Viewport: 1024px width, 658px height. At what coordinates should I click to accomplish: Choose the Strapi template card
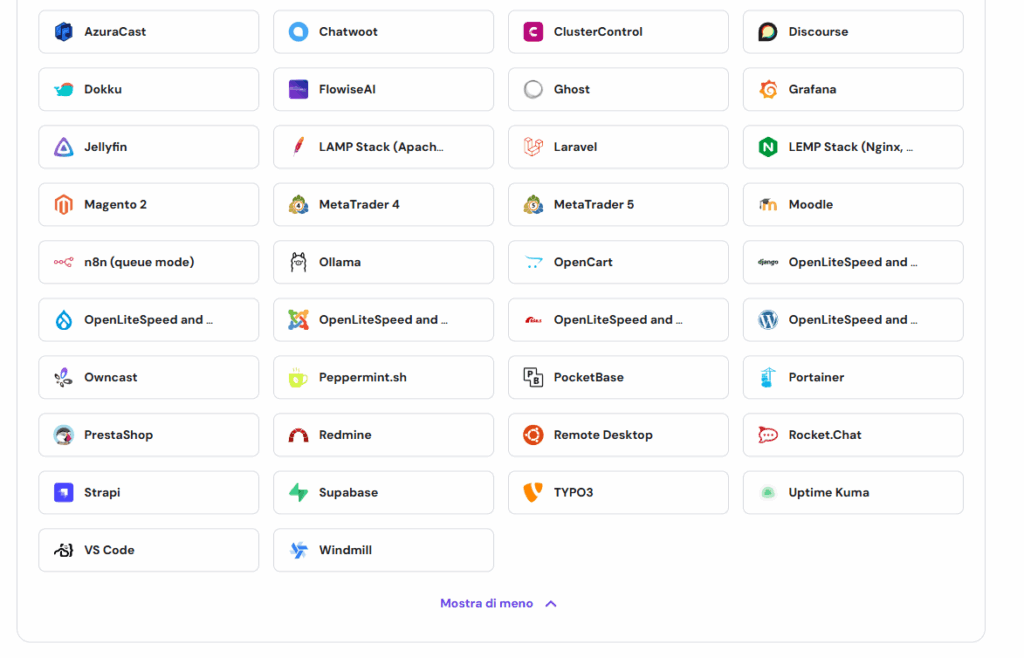click(x=148, y=492)
